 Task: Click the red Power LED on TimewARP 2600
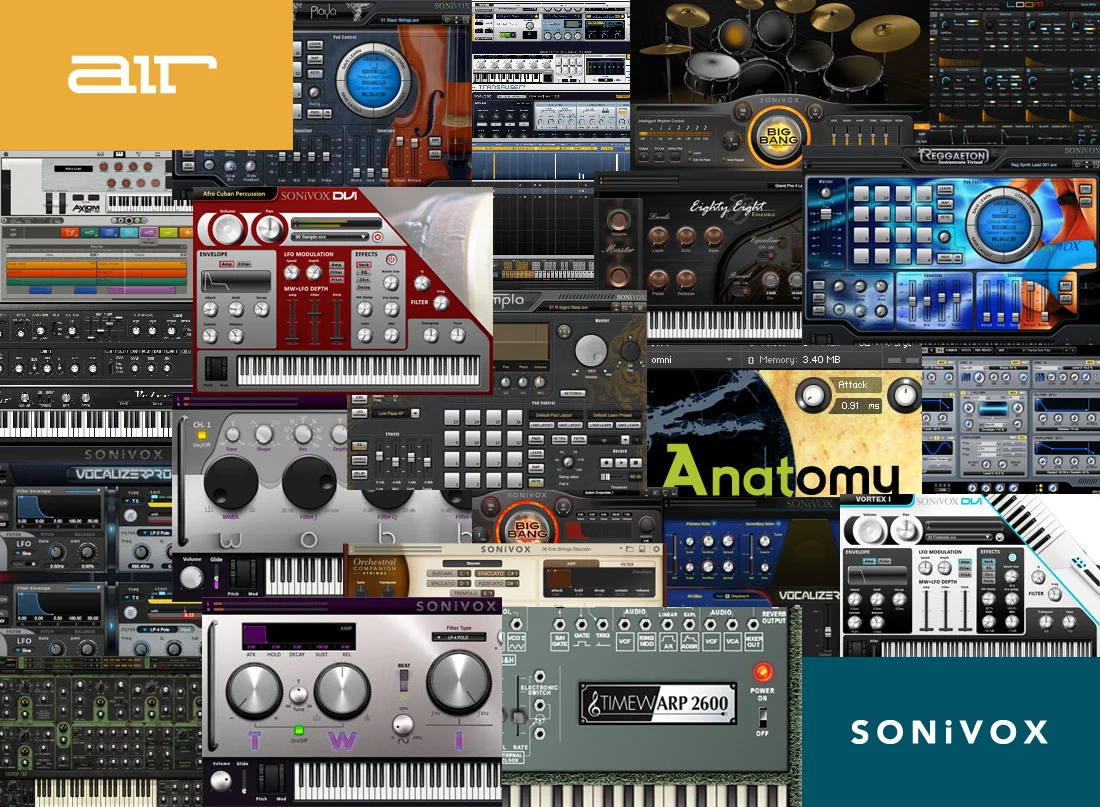click(x=763, y=672)
